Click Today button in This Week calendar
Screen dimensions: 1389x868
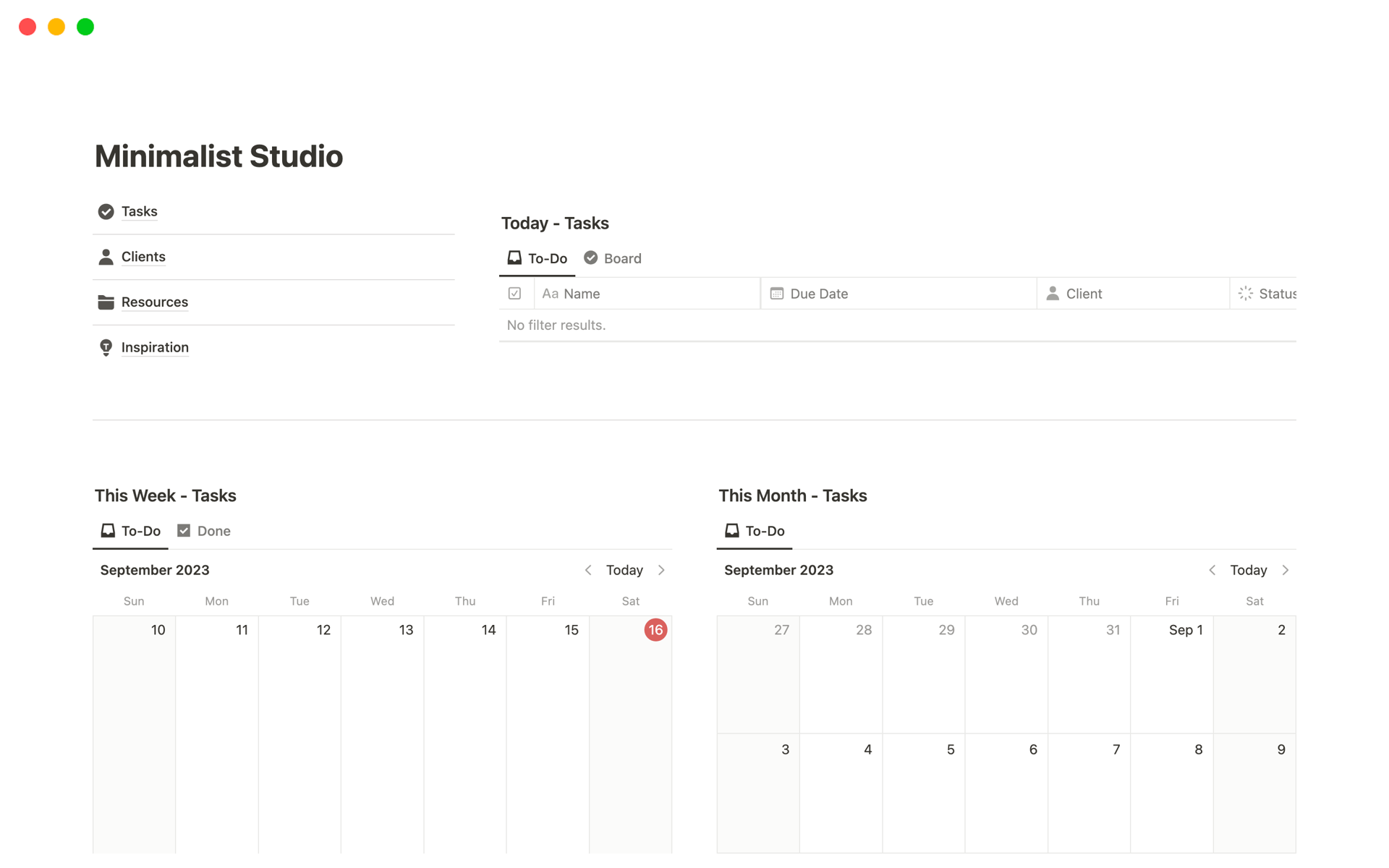pos(624,570)
